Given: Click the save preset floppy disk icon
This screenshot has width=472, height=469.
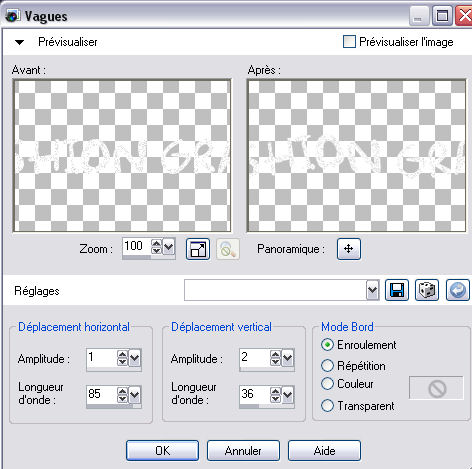Looking at the screenshot, I should [397, 290].
